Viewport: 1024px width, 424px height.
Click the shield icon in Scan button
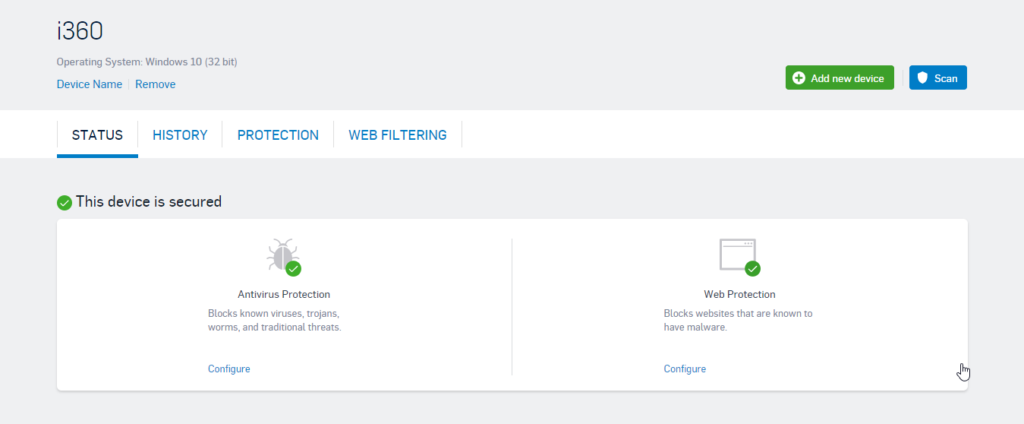(922, 78)
